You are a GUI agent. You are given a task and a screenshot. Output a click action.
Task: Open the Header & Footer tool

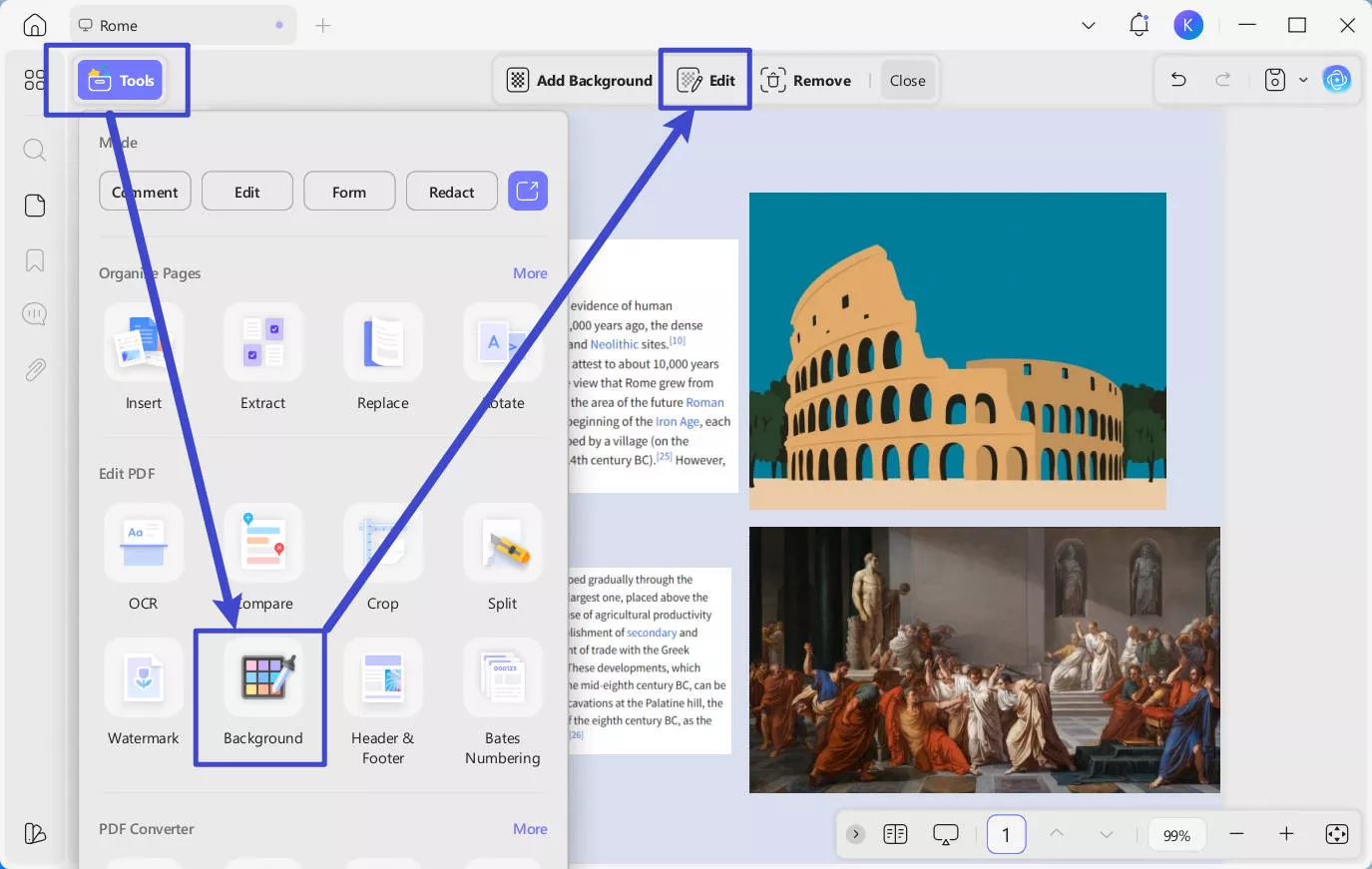(383, 702)
